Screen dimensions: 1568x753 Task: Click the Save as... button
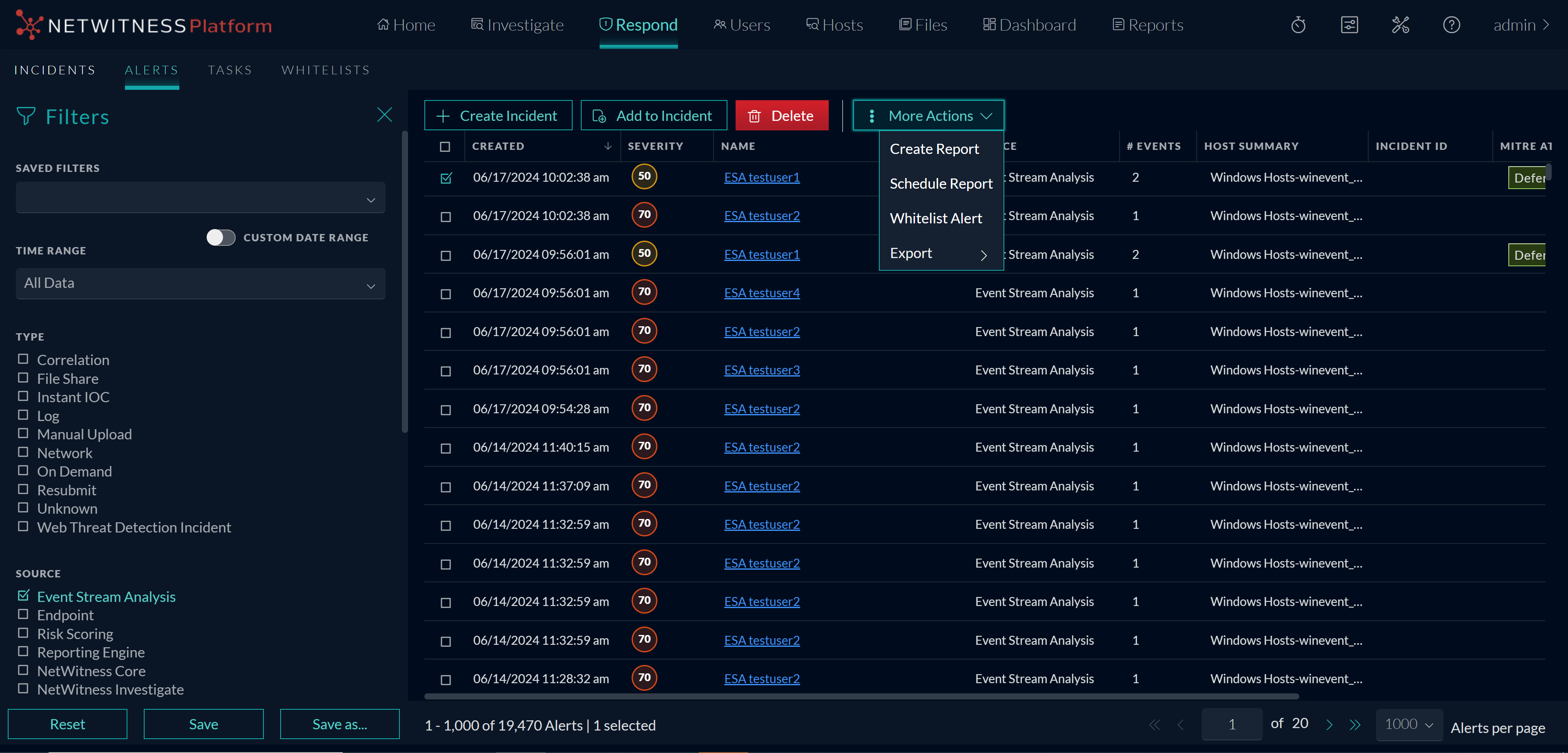tap(339, 724)
